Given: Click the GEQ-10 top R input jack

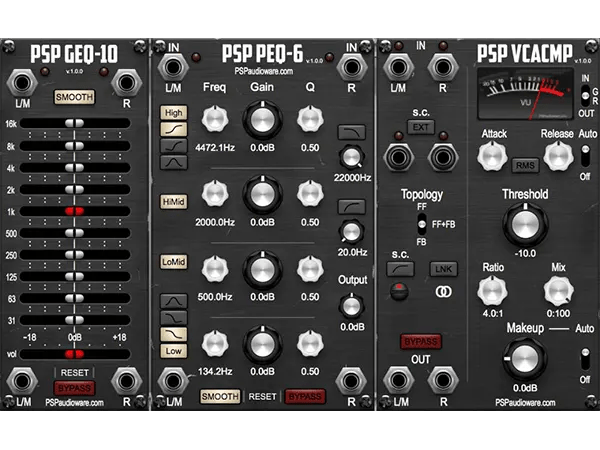Looking at the screenshot, I should tap(127, 83).
